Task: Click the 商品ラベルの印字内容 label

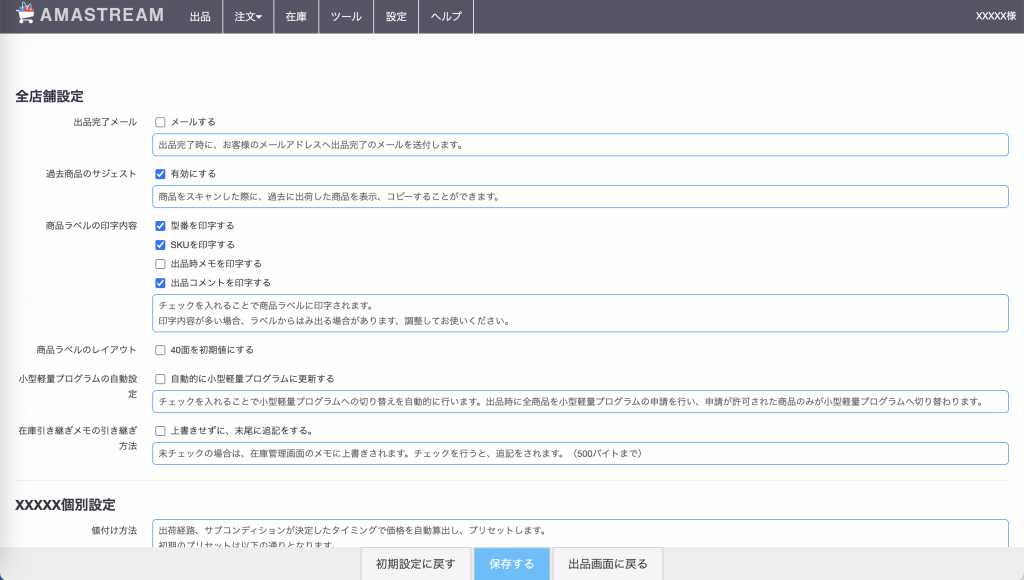Action: click(91, 225)
